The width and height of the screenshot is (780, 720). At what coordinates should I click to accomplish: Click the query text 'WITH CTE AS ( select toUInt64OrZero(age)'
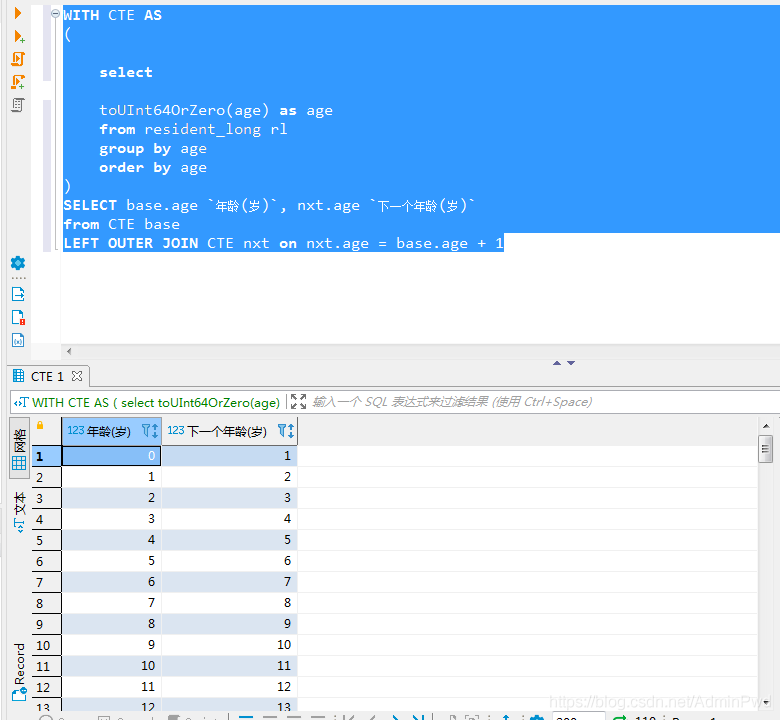[x=156, y=403]
